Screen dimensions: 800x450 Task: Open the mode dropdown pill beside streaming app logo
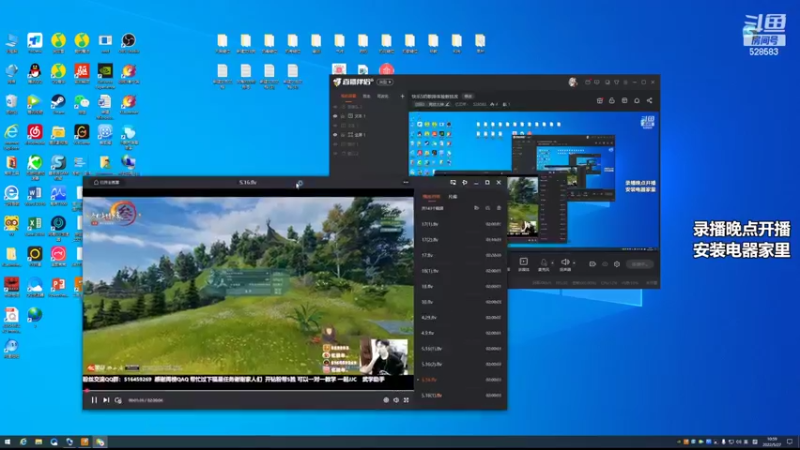(385, 82)
